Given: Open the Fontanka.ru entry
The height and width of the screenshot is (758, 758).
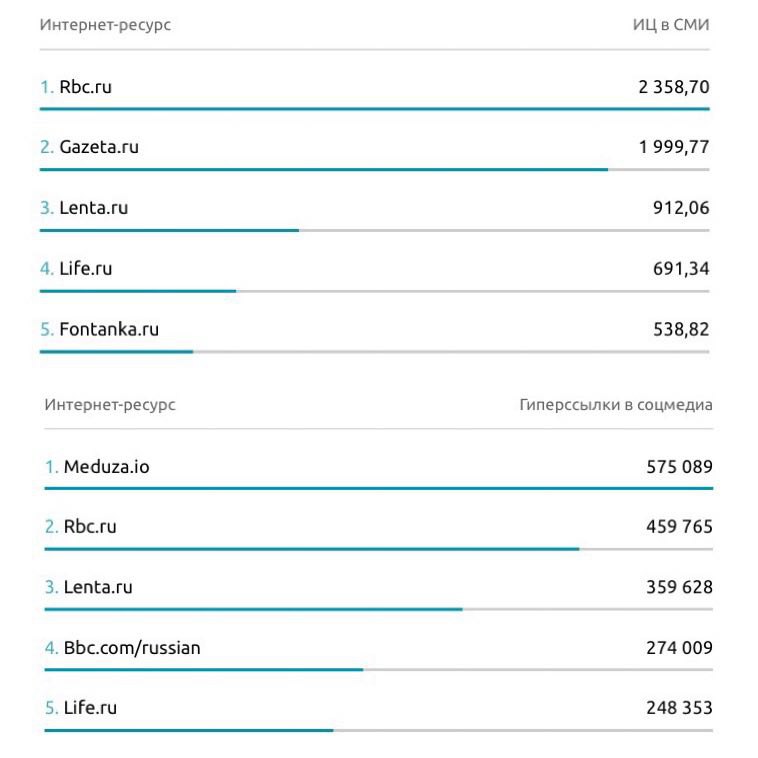Looking at the screenshot, I should [108, 329].
